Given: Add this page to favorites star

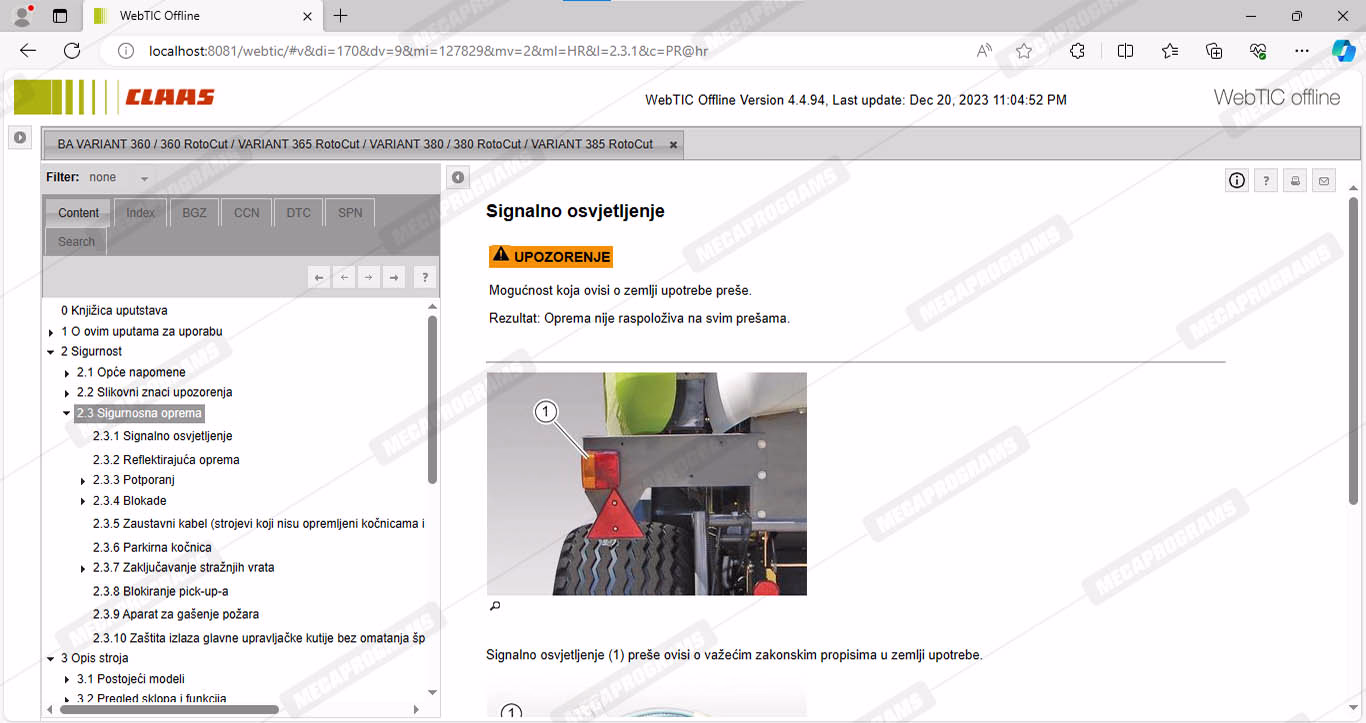Looking at the screenshot, I should pyautogui.click(x=1024, y=51).
